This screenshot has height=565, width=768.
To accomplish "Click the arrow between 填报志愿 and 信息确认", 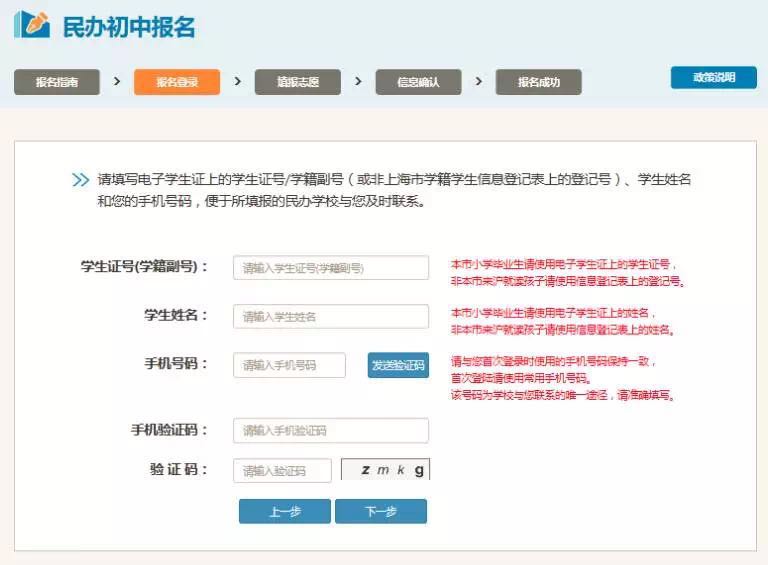I will 358,81.
